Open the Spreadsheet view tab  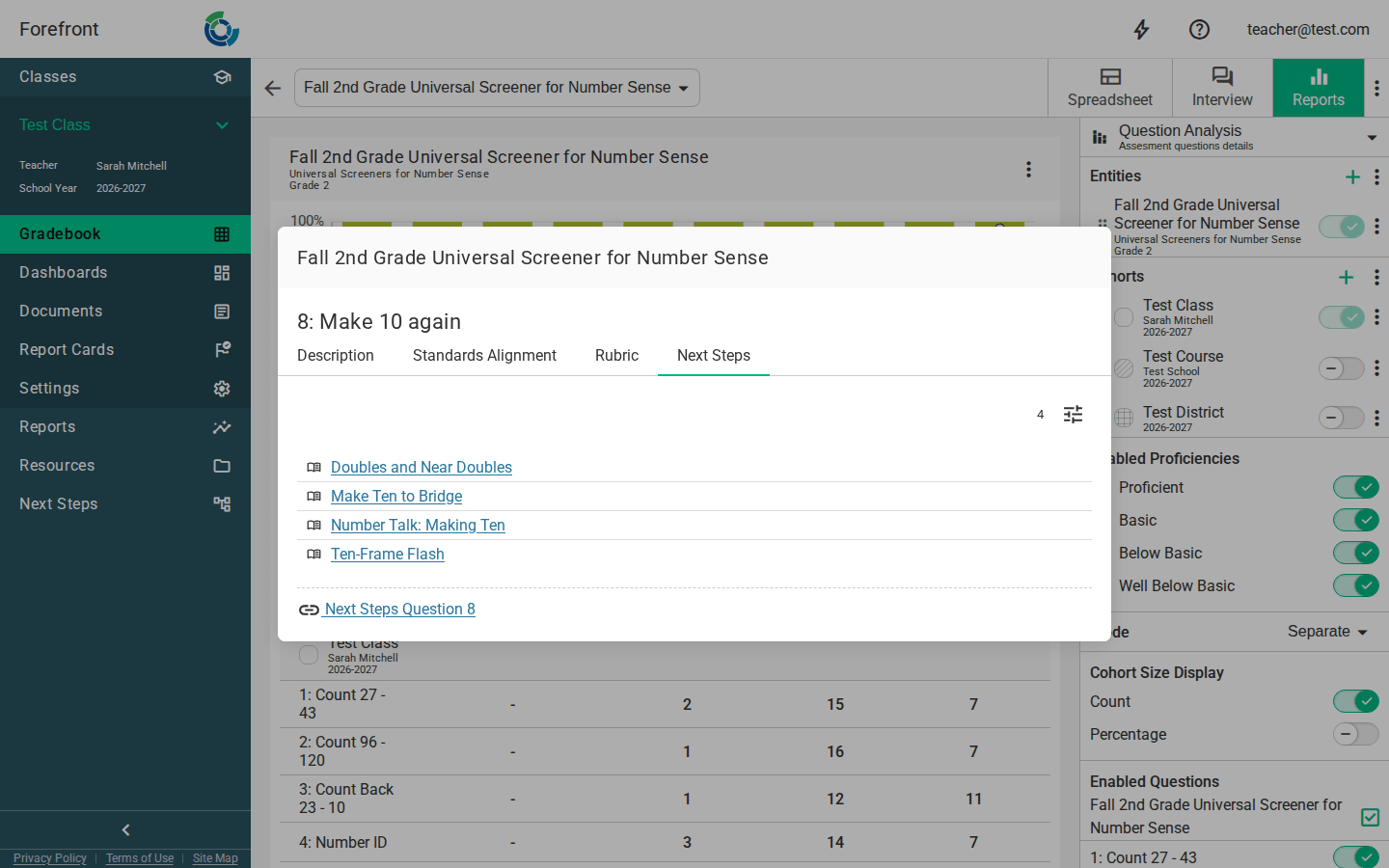1110,88
